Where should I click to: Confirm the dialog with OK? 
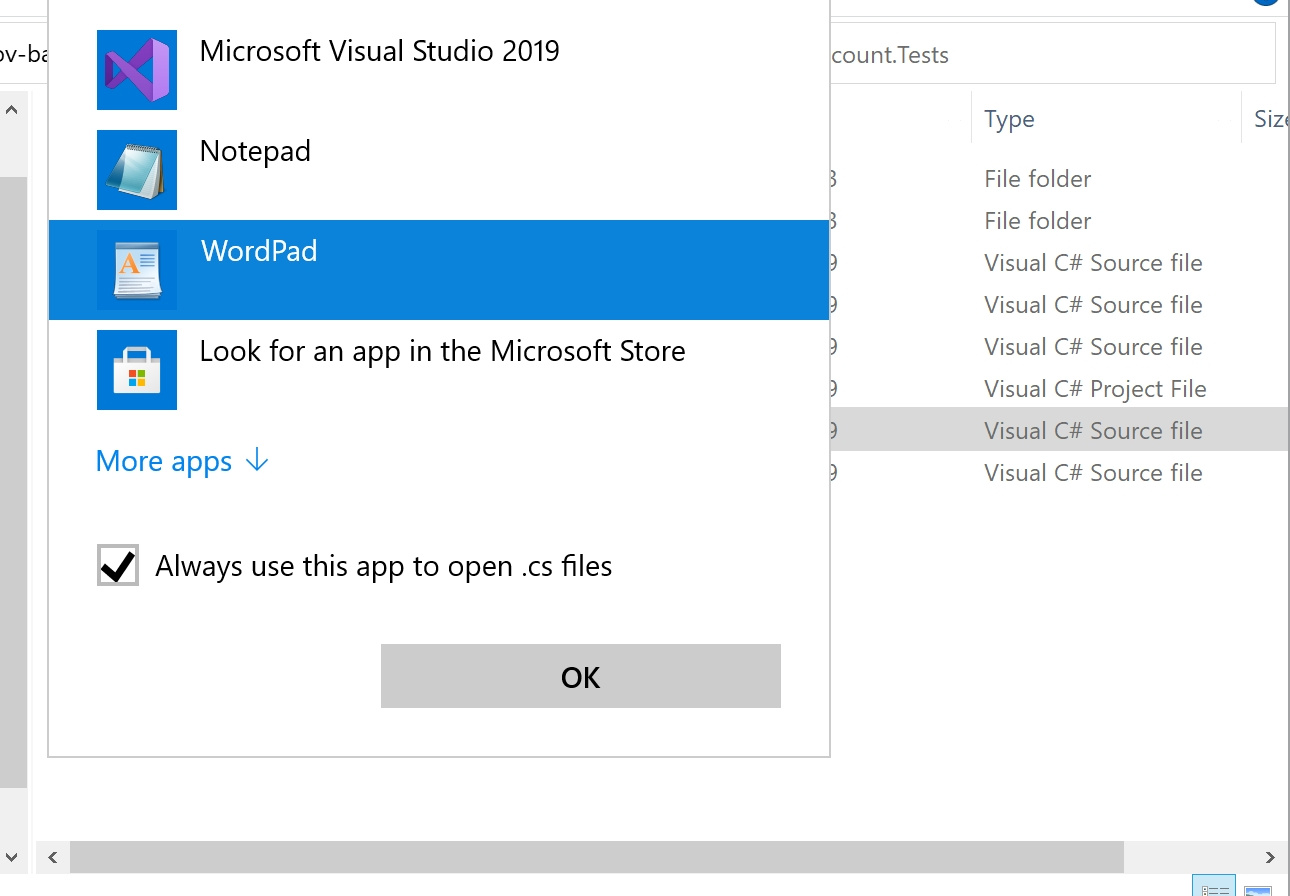pyautogui.click(x=580, y=677)
